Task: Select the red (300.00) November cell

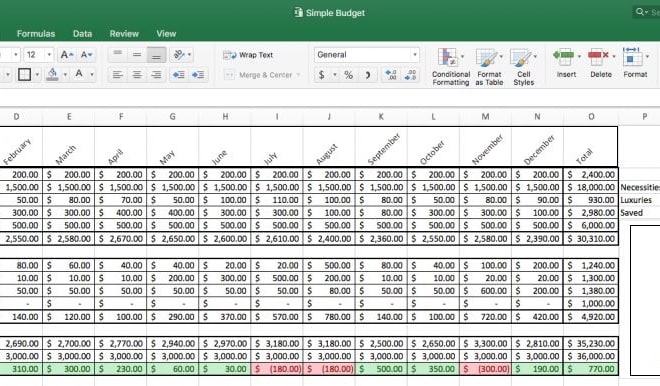Action: coord(485,369)
